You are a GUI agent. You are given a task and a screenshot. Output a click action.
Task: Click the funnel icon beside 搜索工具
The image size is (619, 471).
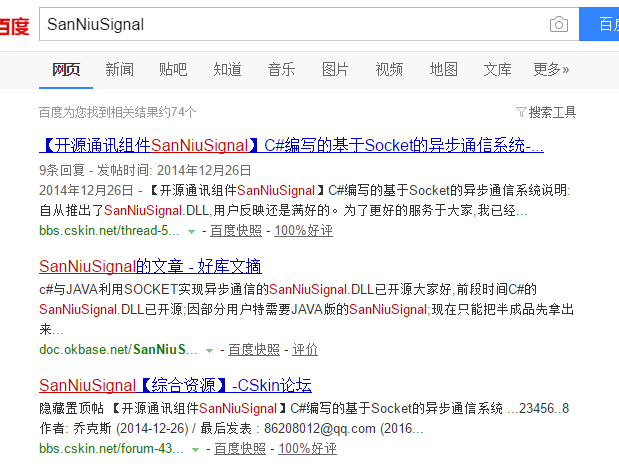[x=521, y=113]
